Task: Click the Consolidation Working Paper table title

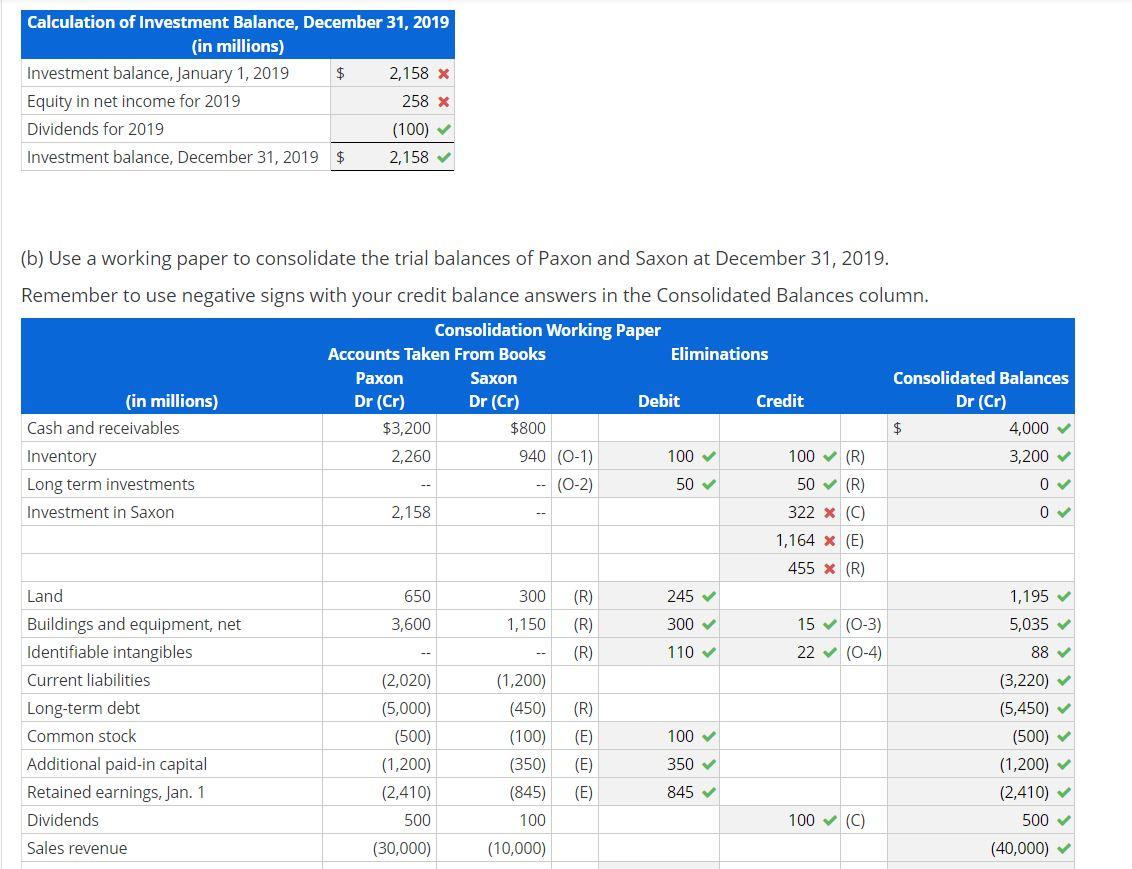Action: [x=547, y=331]
